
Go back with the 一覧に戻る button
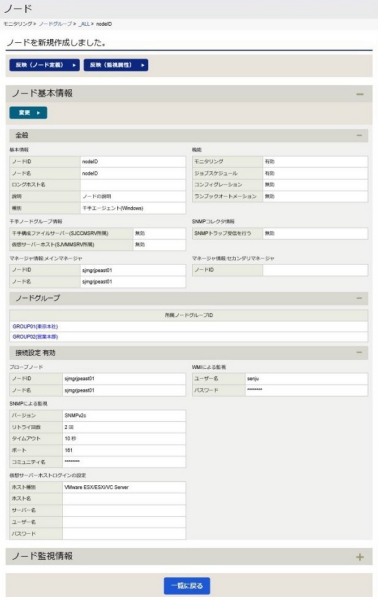point(187,586)
